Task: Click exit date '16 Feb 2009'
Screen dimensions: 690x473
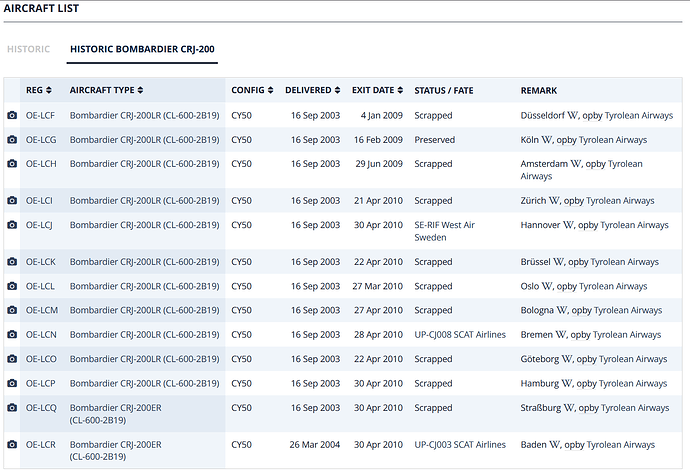Action: click(x=378, y=139)
